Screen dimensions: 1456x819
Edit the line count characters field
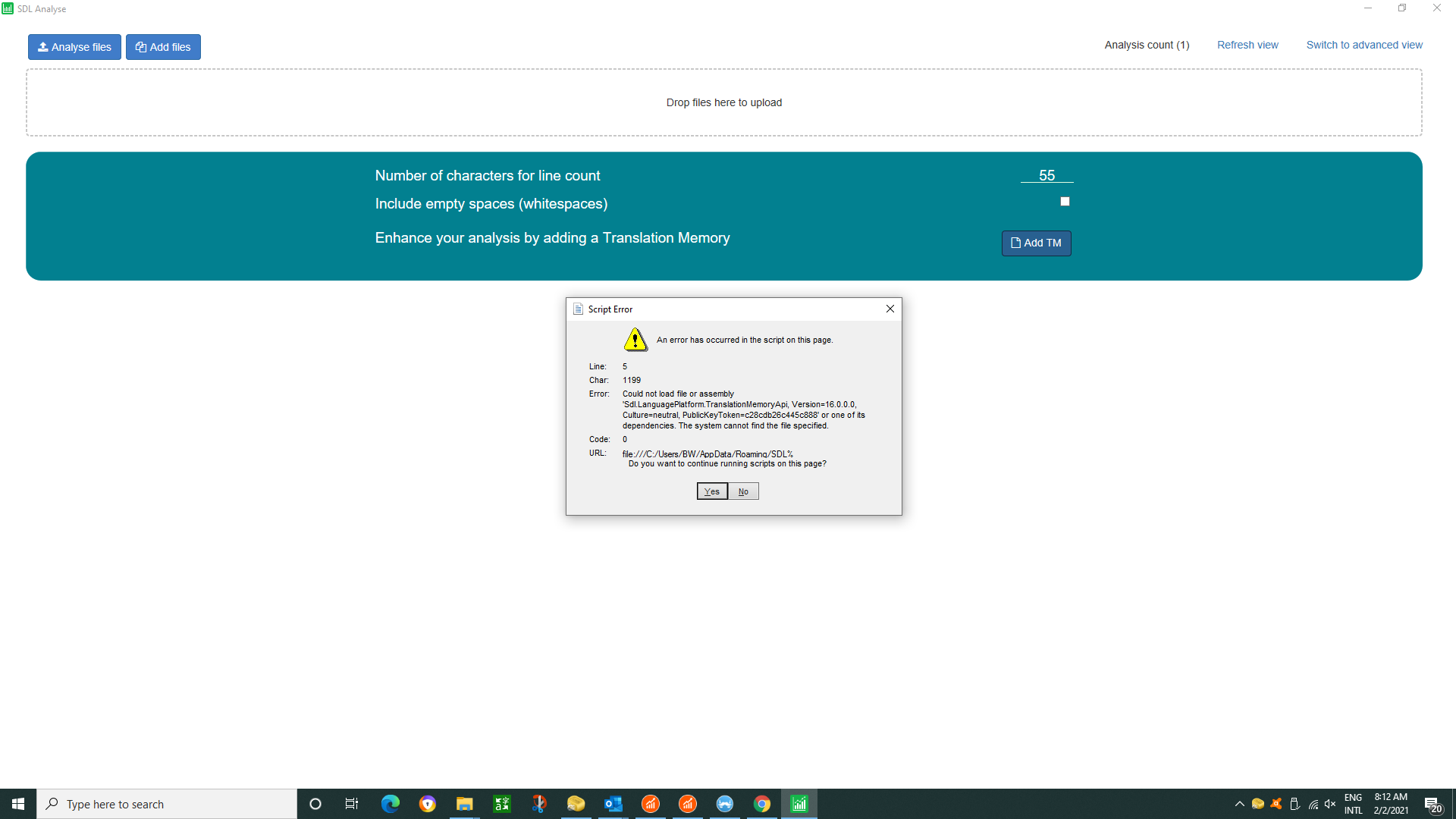click(1046, 175)
